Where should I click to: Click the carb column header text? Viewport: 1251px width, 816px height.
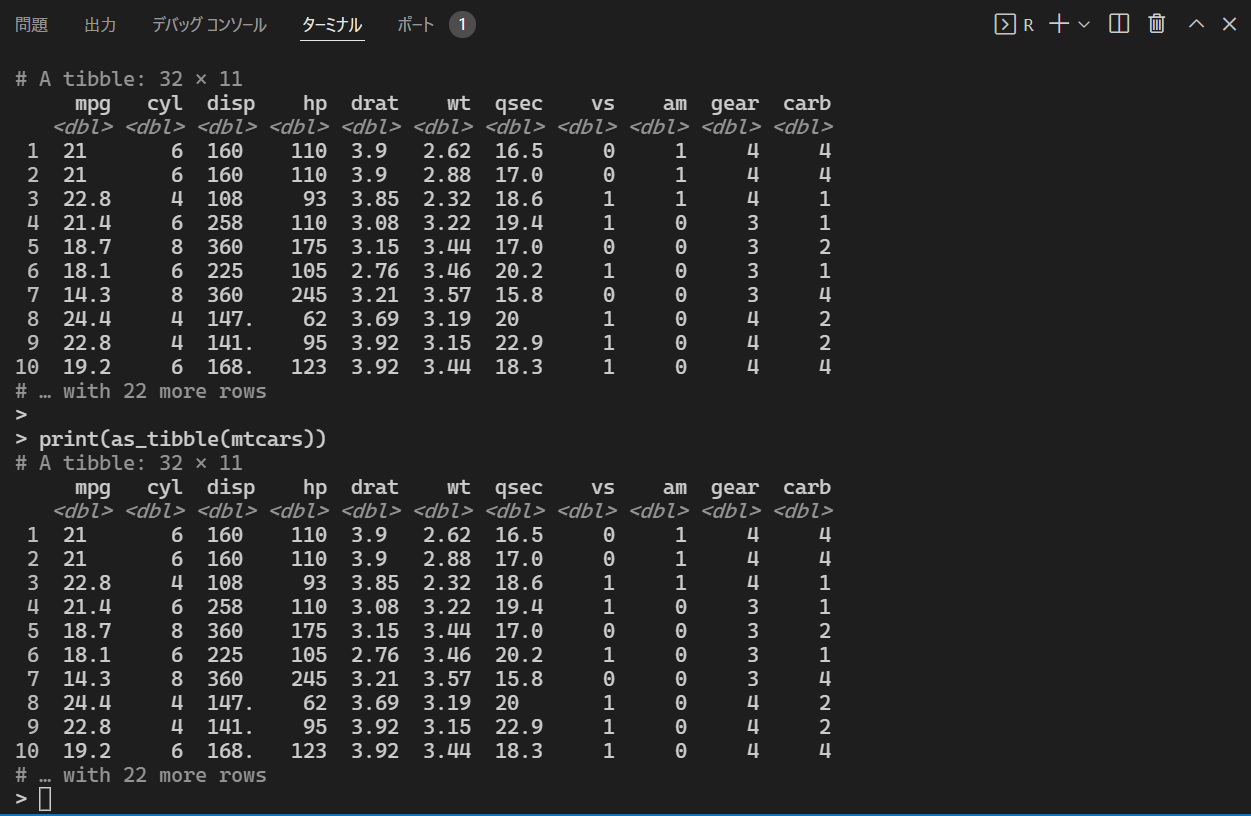pos(806,487)
